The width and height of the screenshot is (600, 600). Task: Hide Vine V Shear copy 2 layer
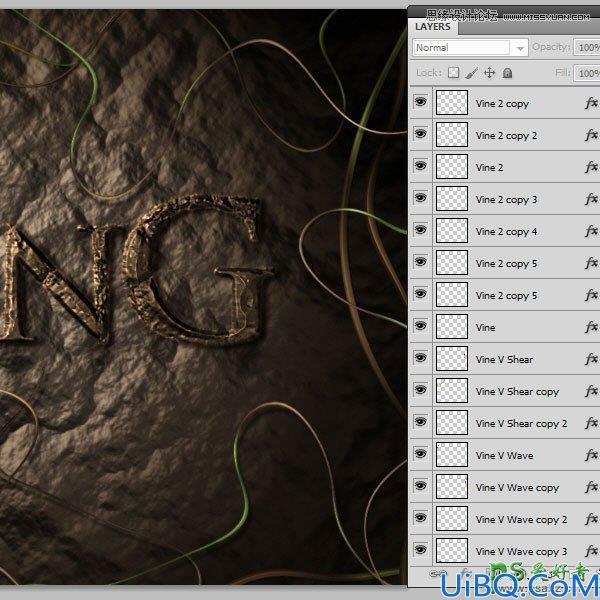421,422
